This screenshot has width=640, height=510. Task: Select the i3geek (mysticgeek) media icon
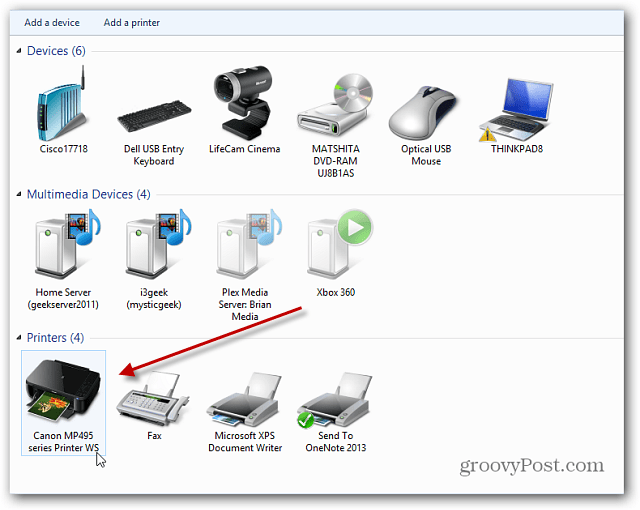point(157,244)
